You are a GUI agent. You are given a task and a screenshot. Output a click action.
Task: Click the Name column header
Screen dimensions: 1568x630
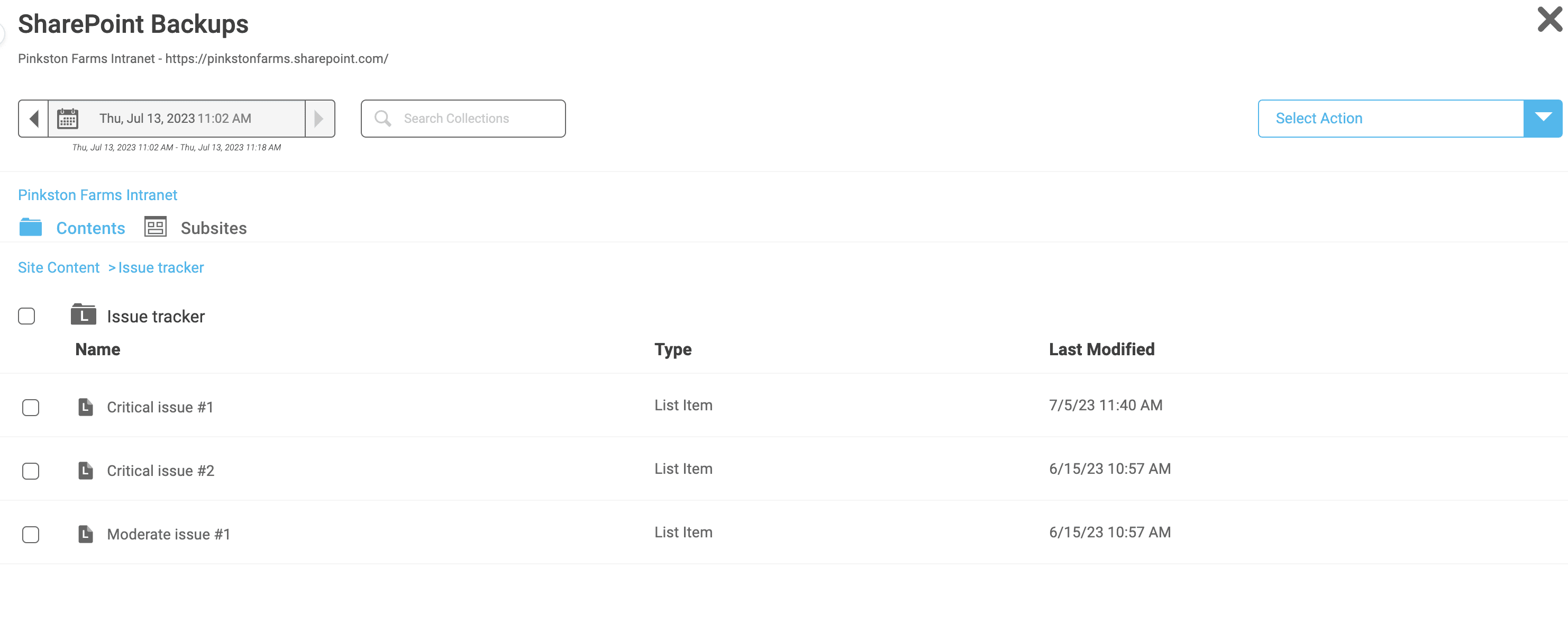[x=97, y=349]
